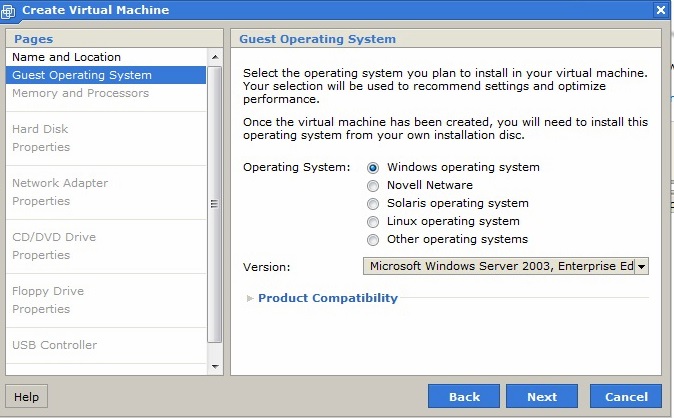The width and height of the screenshot is (674, 418).
Task: Cancel the virtual machine creation
Action: coord(626,396)
